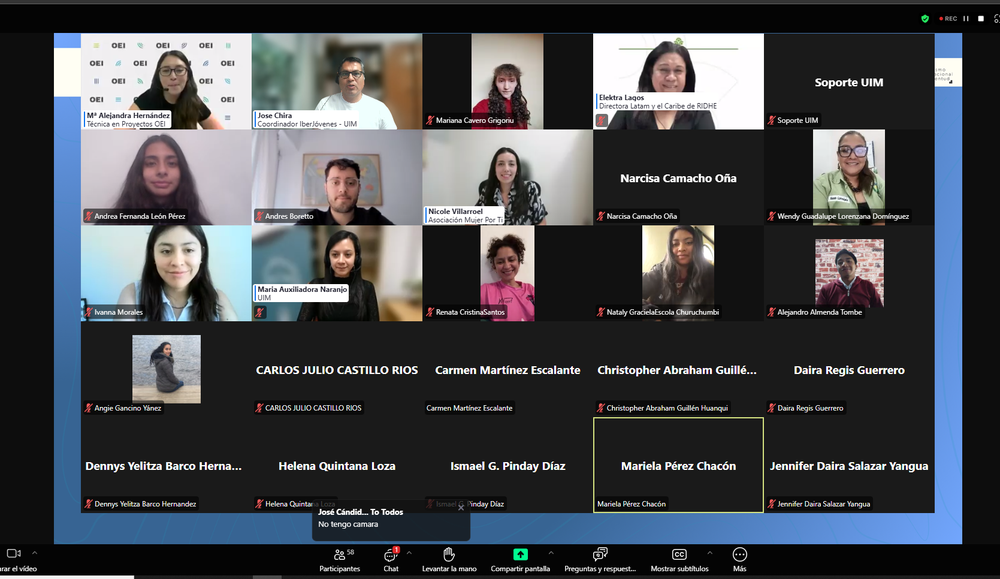Screen dimensions: 1000x579
Task: Stop the meeting recording
Action: (x=979, y=18)
